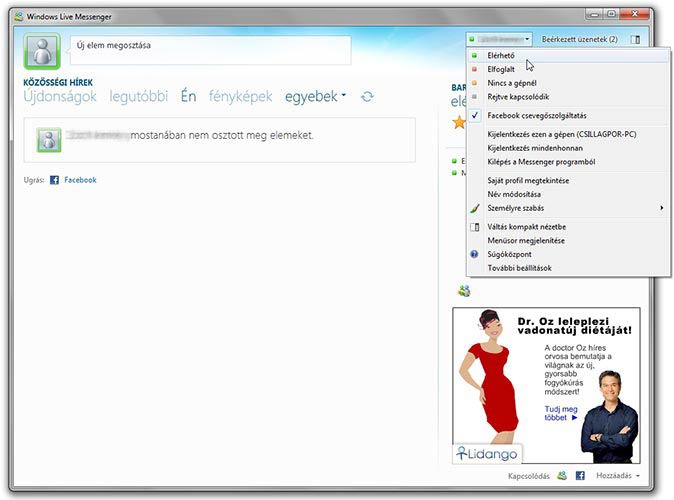The height and width of the screenshot is (500, 674).
Task: Choose the green Elérhető status option
Action: [x=501, y=55]
